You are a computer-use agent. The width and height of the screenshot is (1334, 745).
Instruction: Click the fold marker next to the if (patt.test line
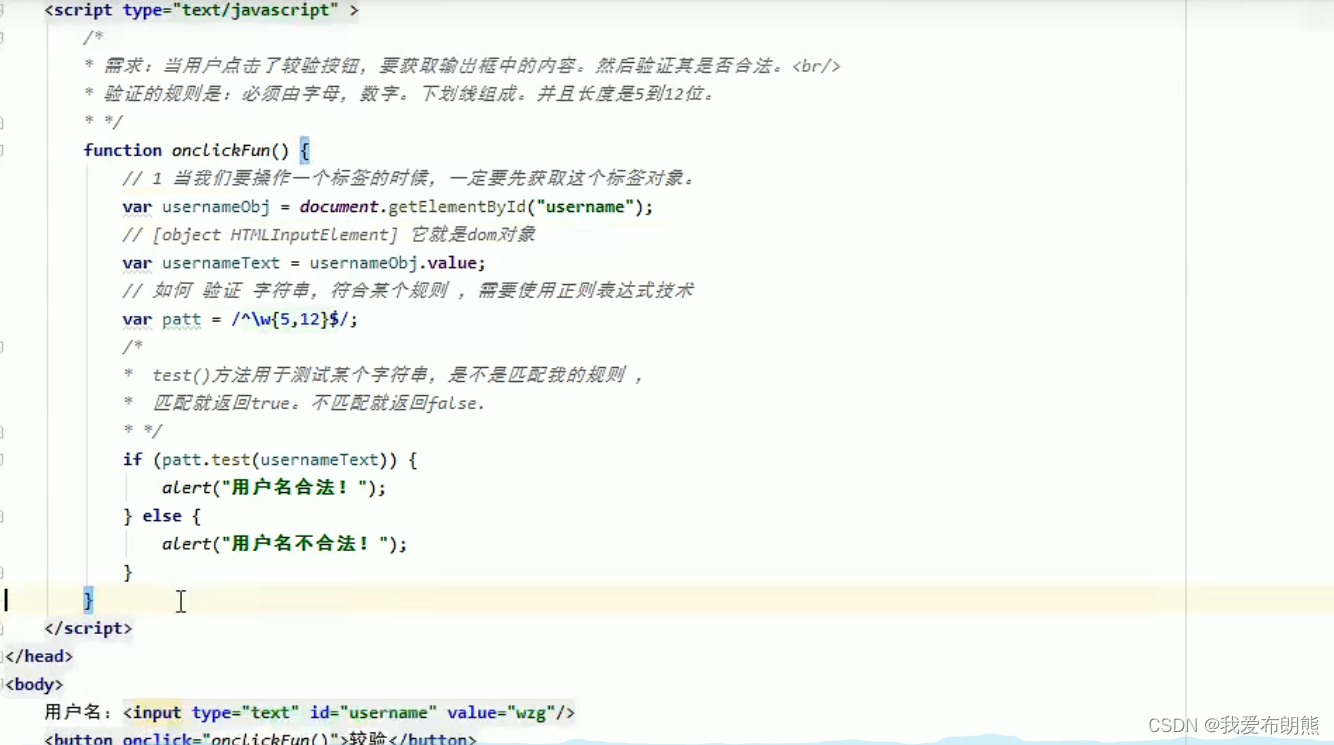3,460
